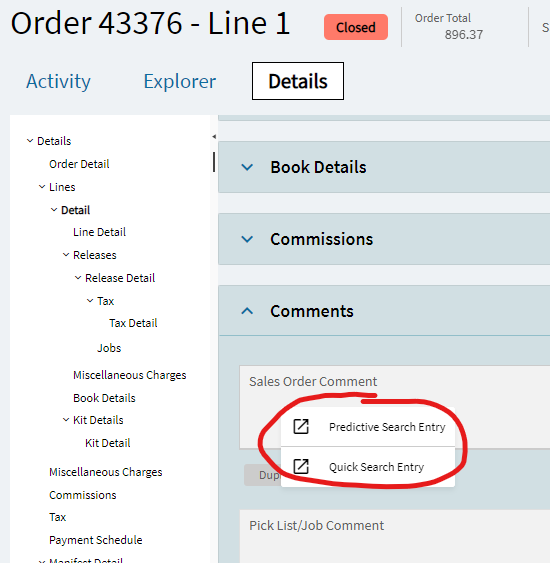The image size is (550, 563).
Task: Open Payment Schedule in the tree
Action: pyautogui.click(x=95, y=540)
